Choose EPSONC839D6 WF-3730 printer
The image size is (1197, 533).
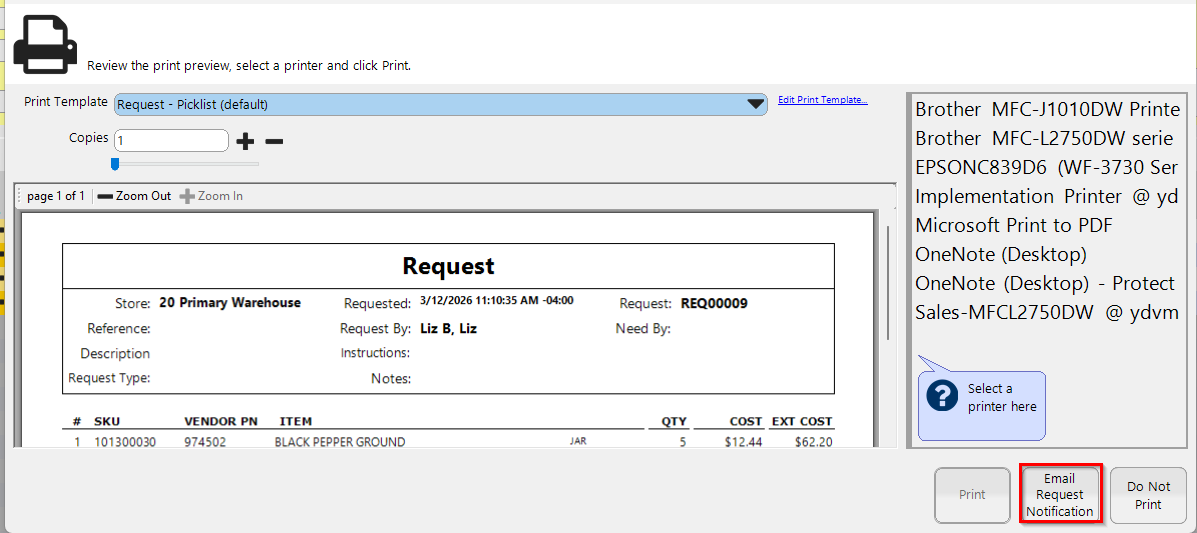click(x=1047, y=167)
